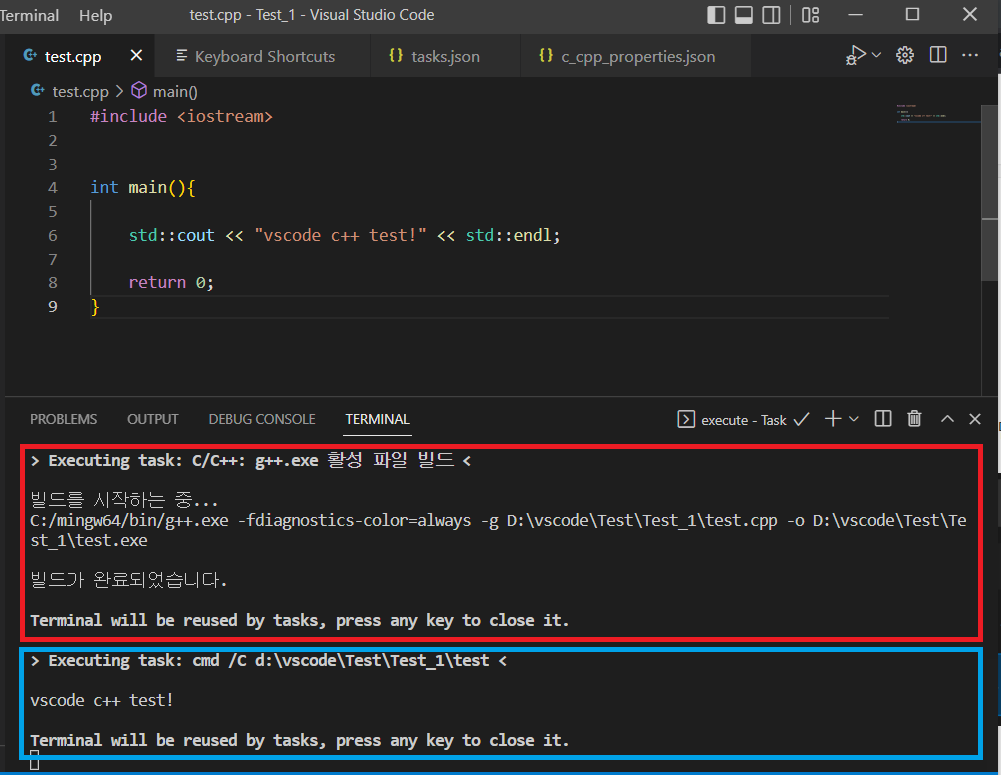Click the #include <iostream> line
This screenshot has width=1001, height=775.
181,116
